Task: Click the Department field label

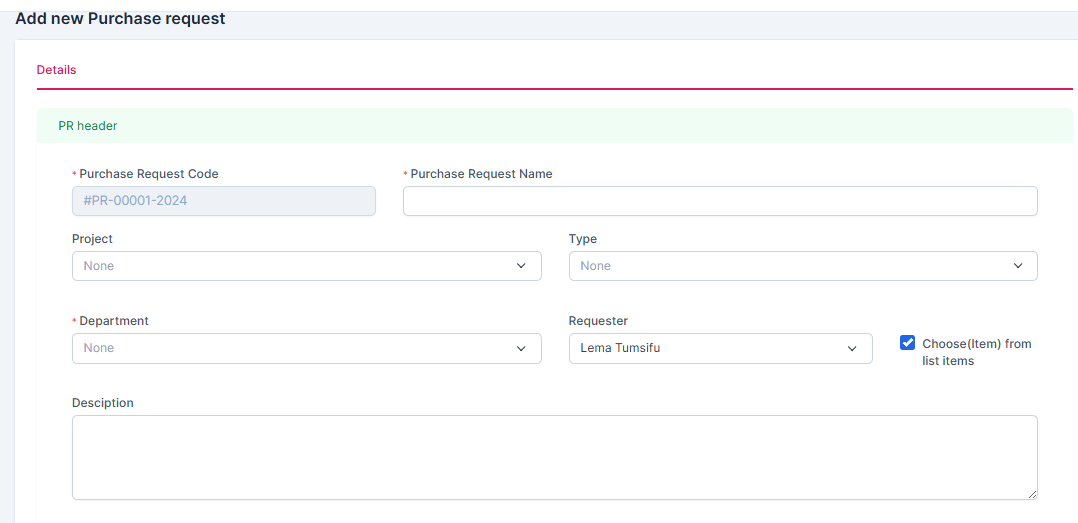Action: pyautogui.click(x=114, y=321)
